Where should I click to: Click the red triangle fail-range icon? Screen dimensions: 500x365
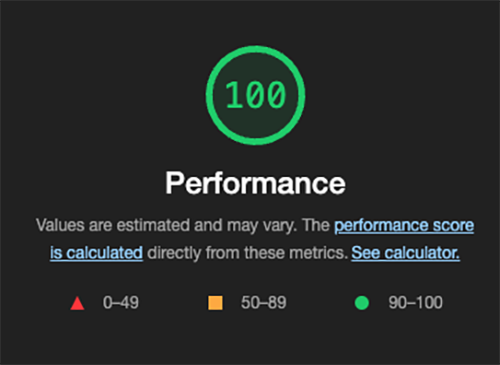coord(77,303)
